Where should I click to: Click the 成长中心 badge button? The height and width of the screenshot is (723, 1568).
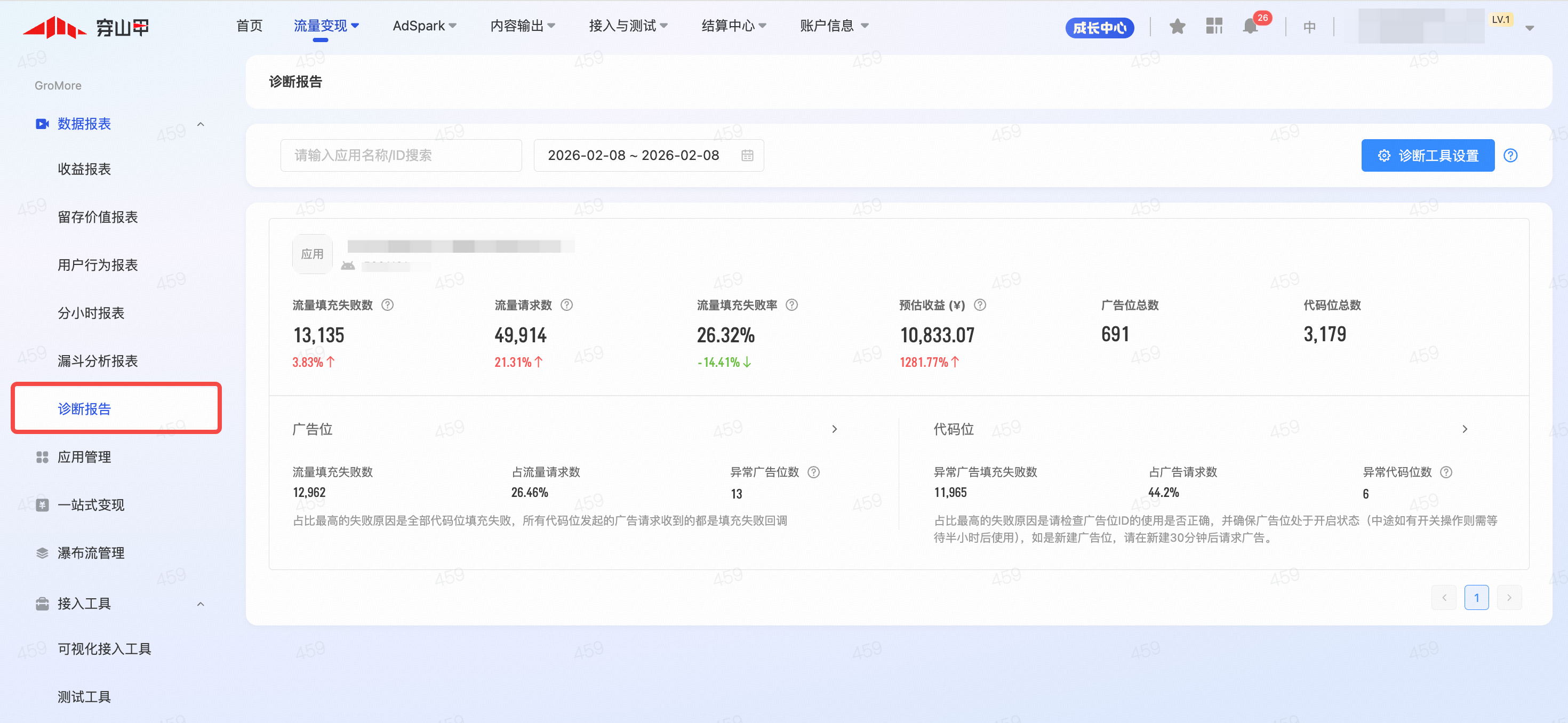[1099, 27]
